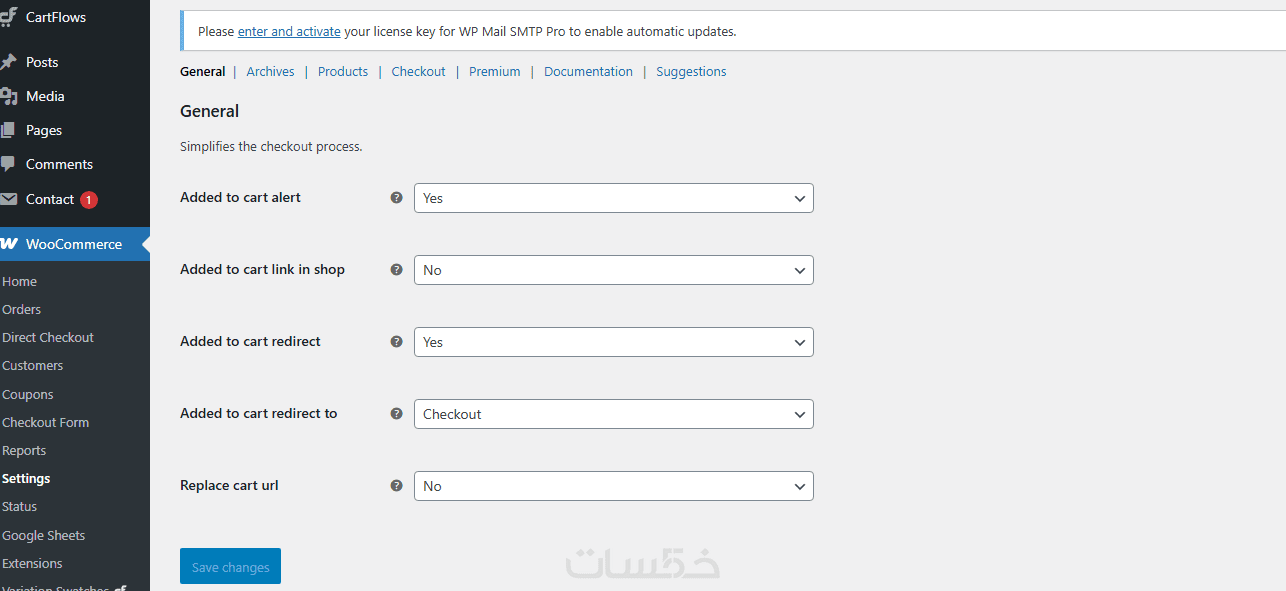Switch to the Archives tab
Image resolution: width=1286 pixels, height=591 pixels.
coord(270,72)
